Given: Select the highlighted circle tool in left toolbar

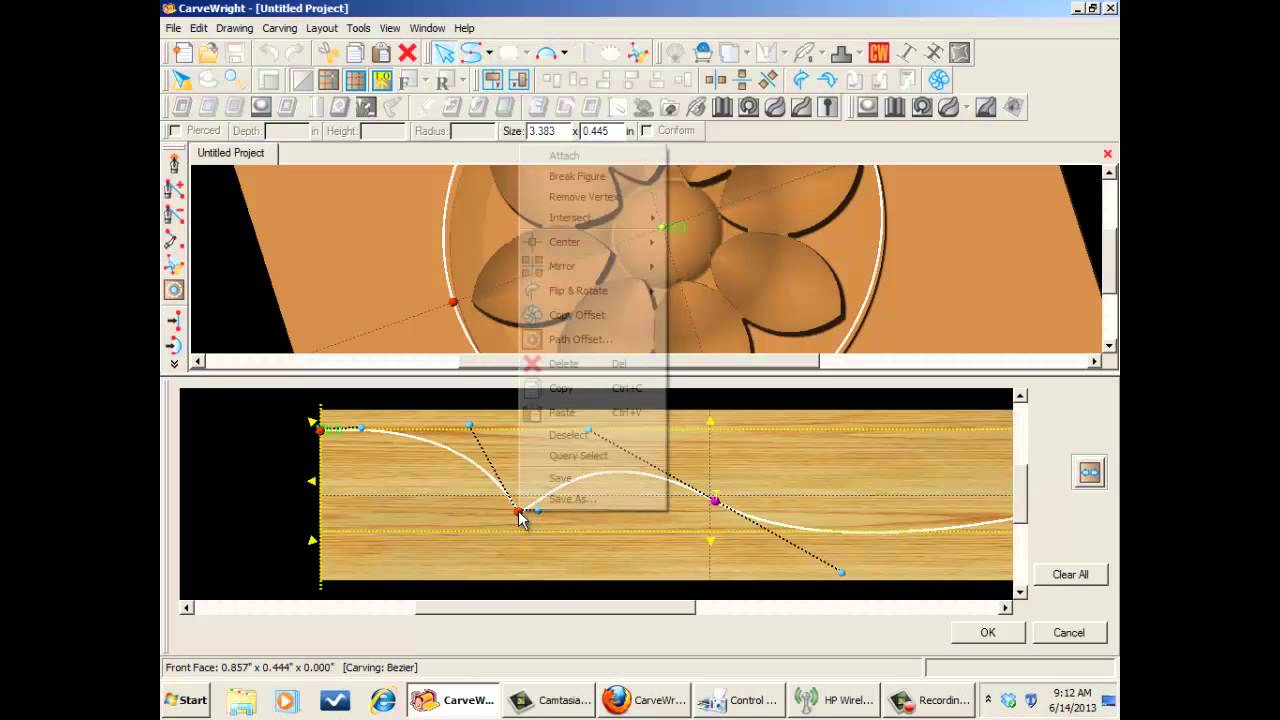Looking at the screenshot, I should [x=174, y=290].
